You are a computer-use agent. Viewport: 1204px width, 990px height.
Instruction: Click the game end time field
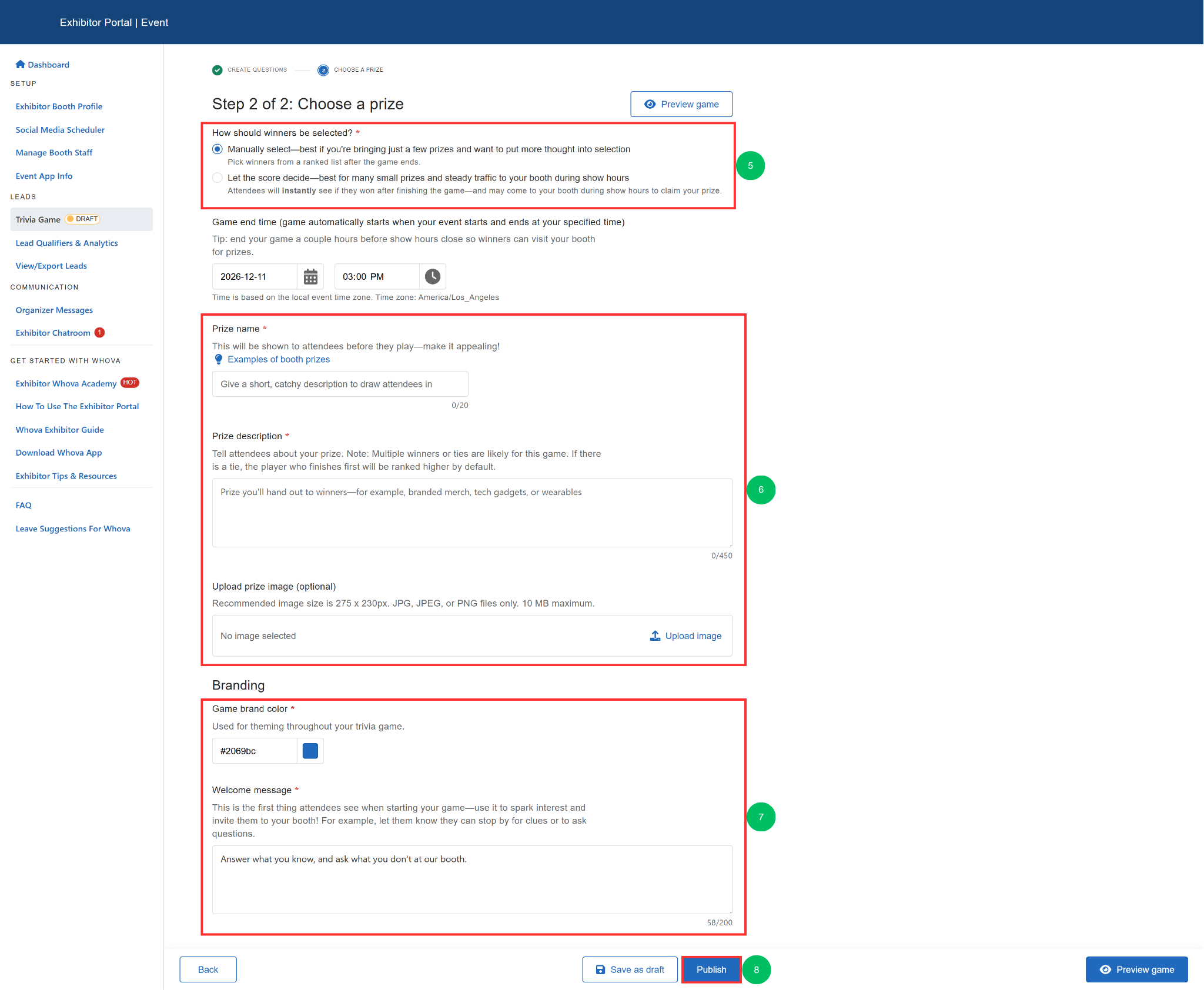pos(377,276)
